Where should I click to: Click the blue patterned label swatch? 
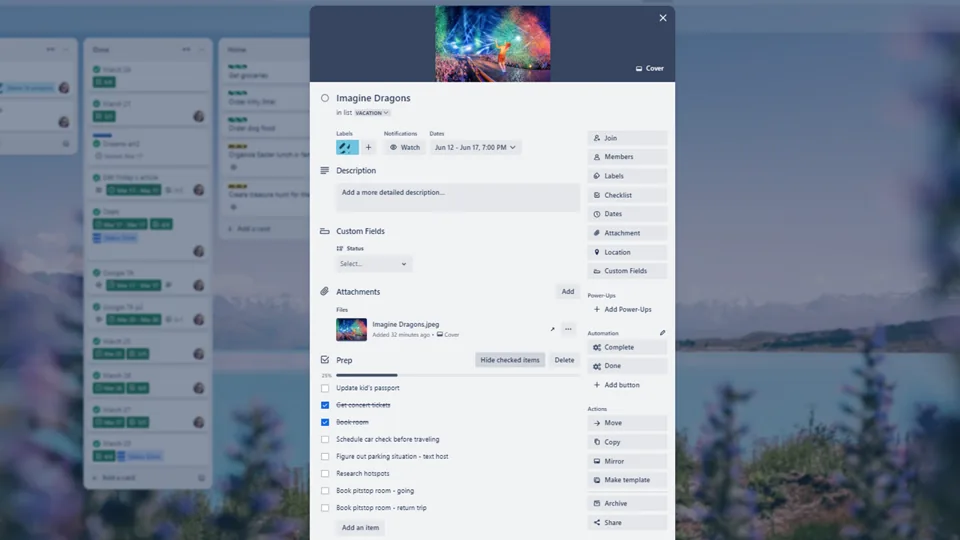pyautogui.click(x=347, y=147)
